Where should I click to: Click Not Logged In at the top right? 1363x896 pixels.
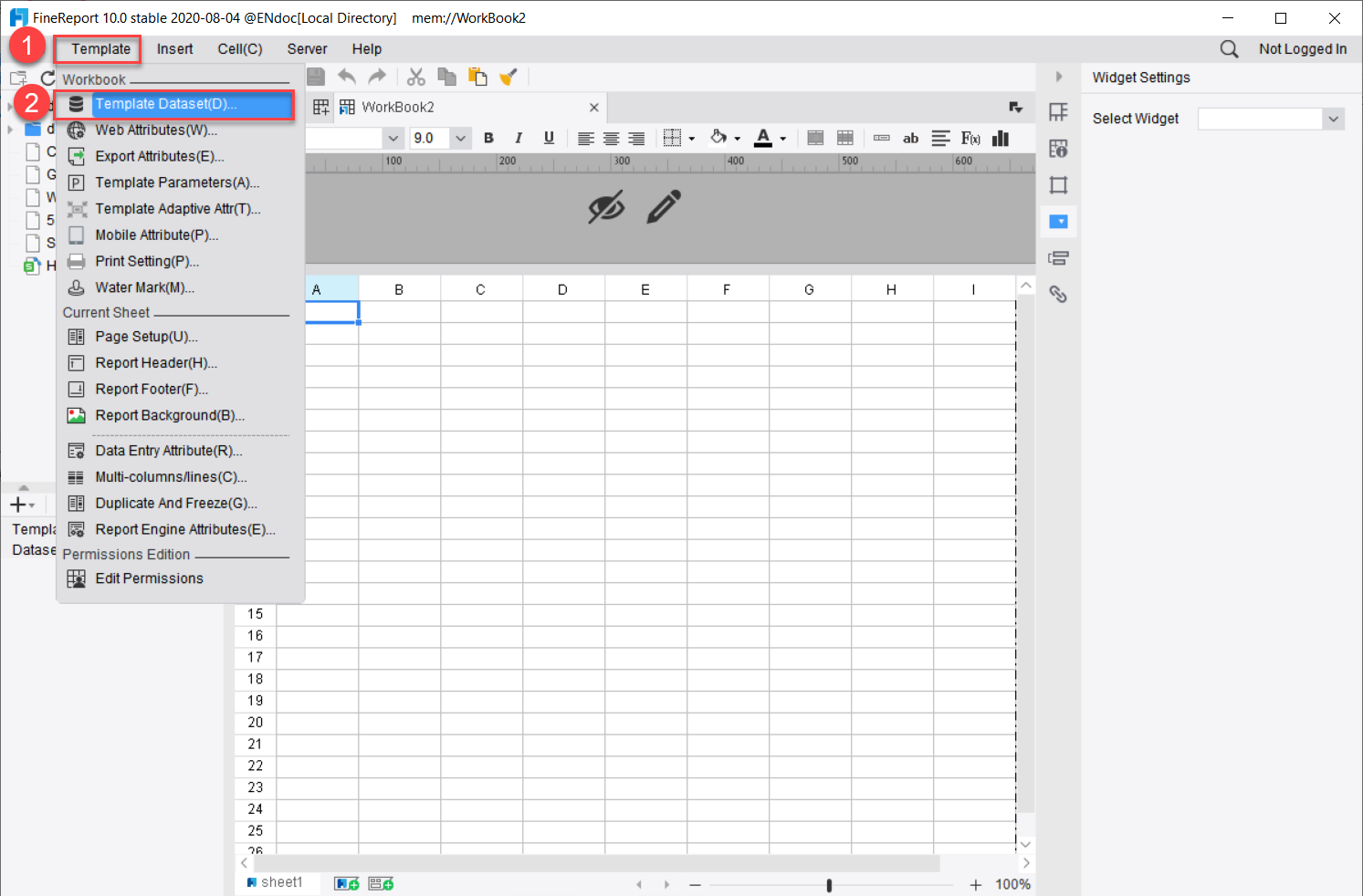point(1303,48)
